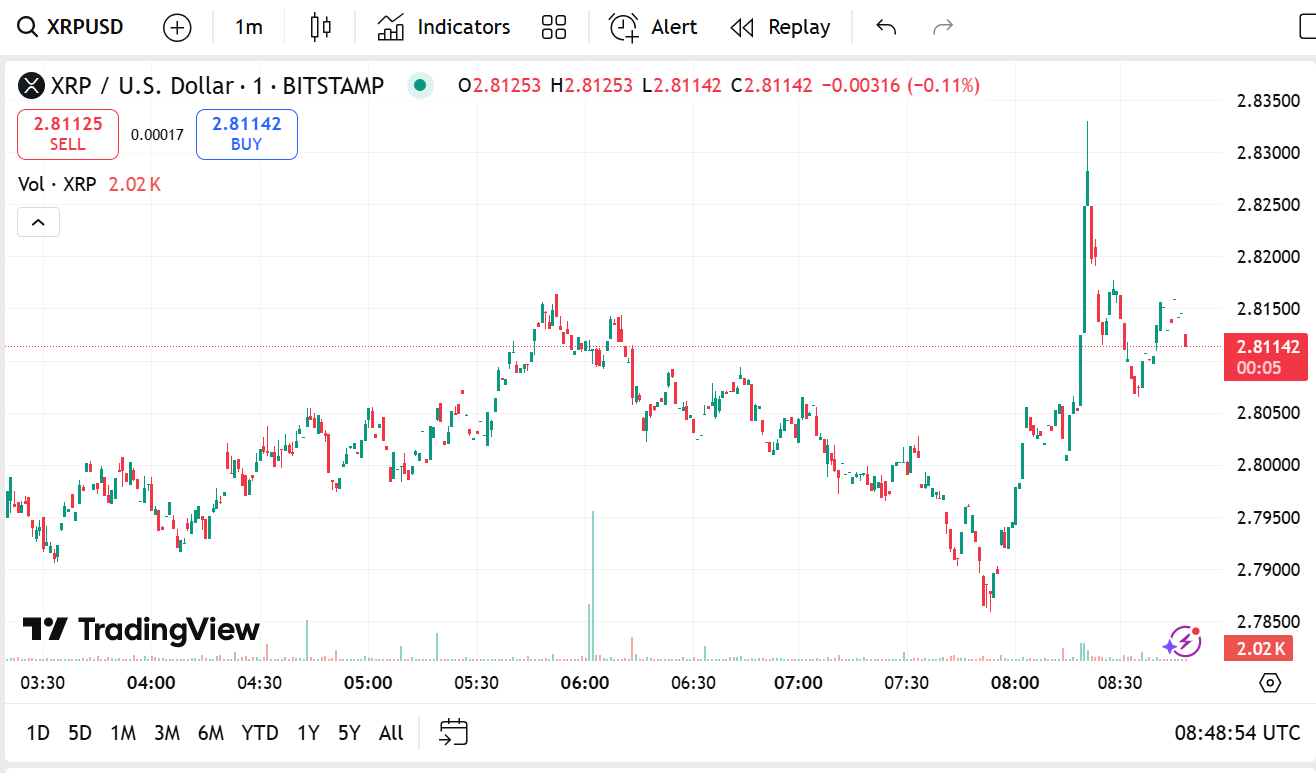Click the 2.78500 price axis label

(x=1268, y=621)
